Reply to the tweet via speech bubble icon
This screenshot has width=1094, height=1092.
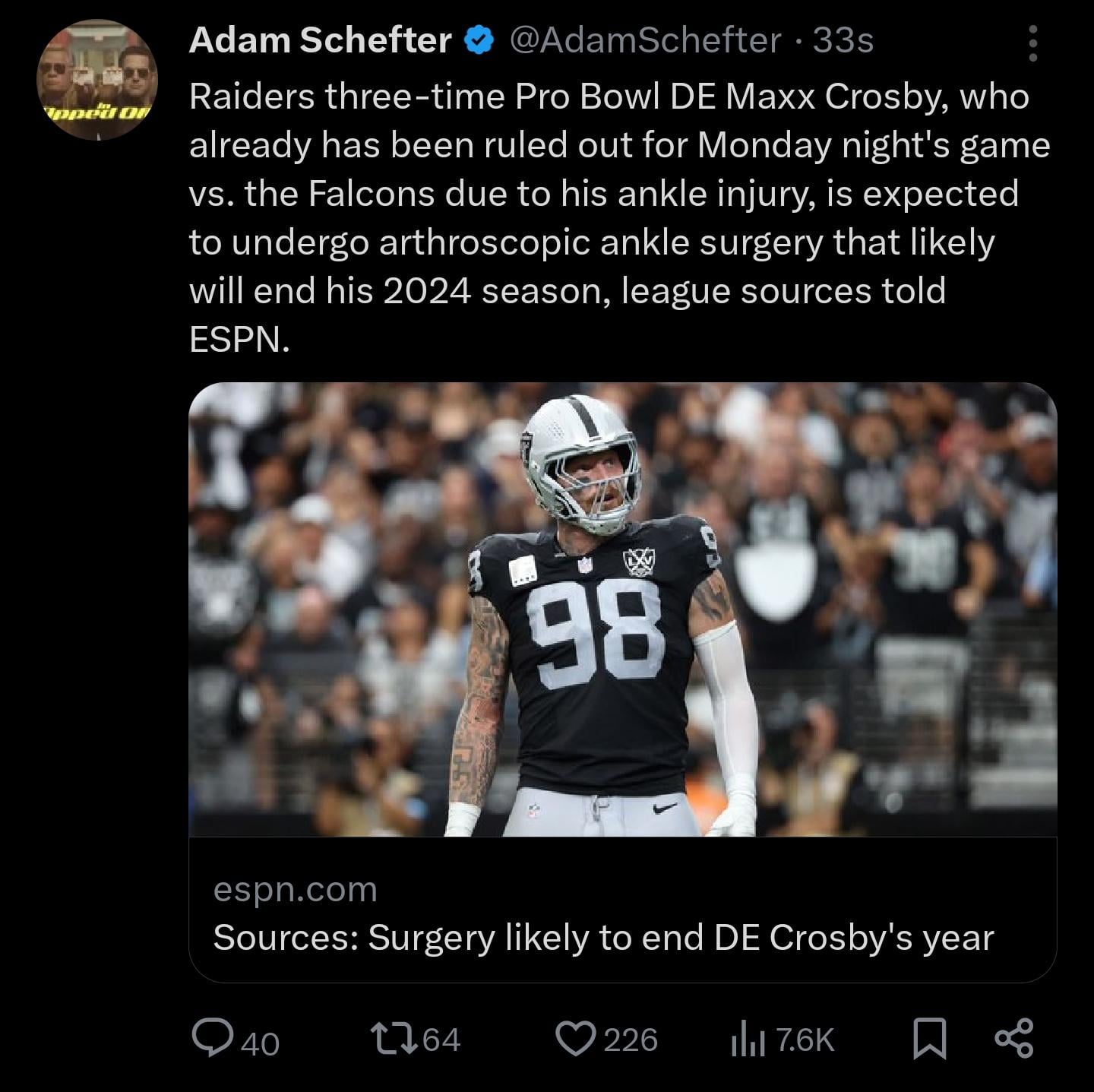click(213, 1038)
